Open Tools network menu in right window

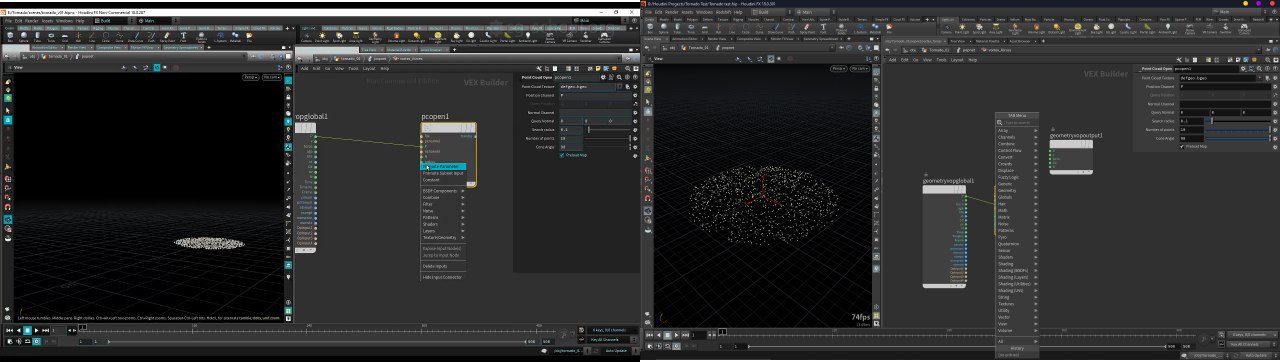tap(941, 60)
